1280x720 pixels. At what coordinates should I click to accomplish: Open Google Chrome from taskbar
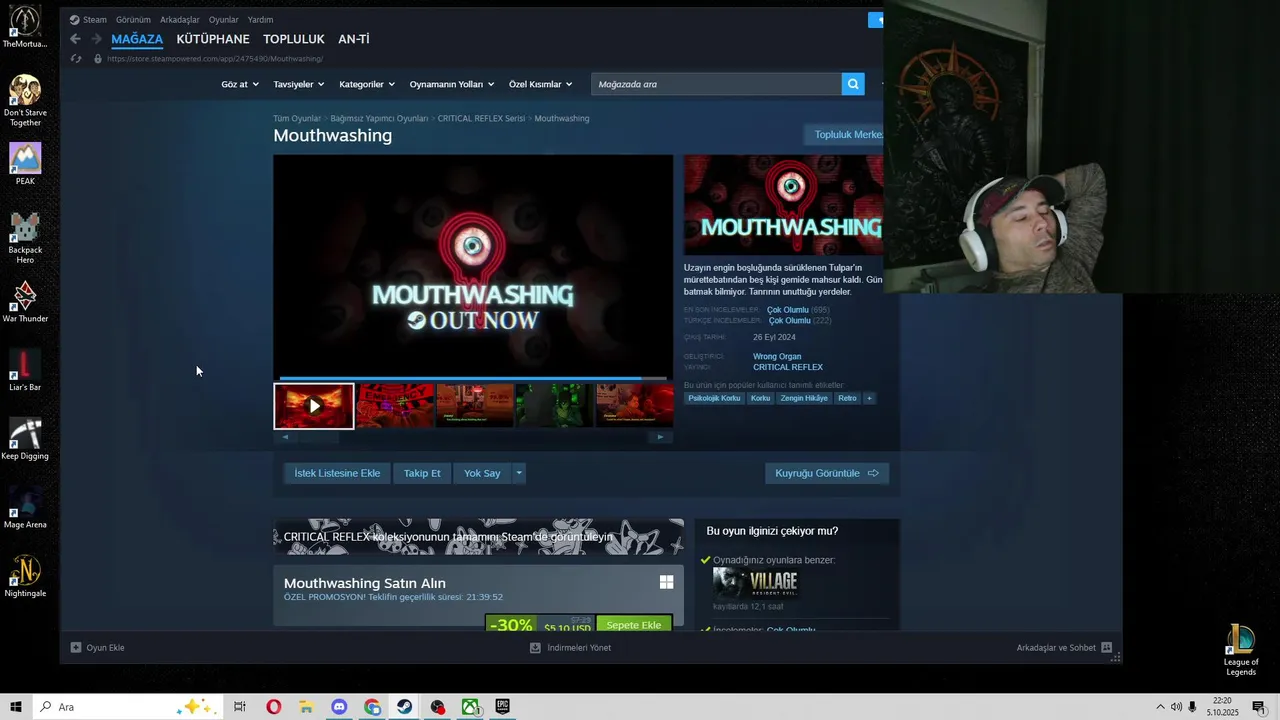372,707
